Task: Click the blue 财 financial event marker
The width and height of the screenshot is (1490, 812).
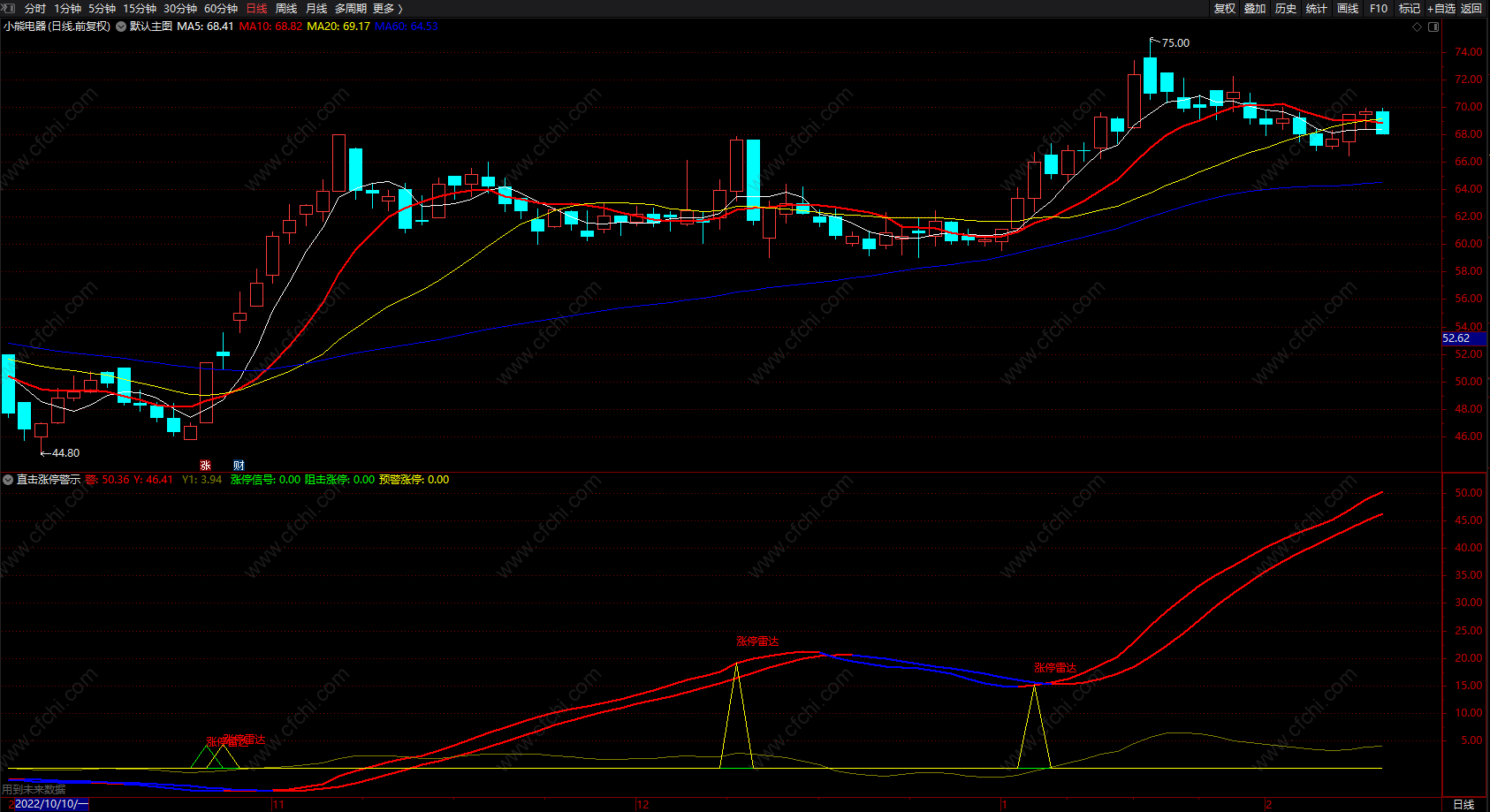Action: point(239,466)
